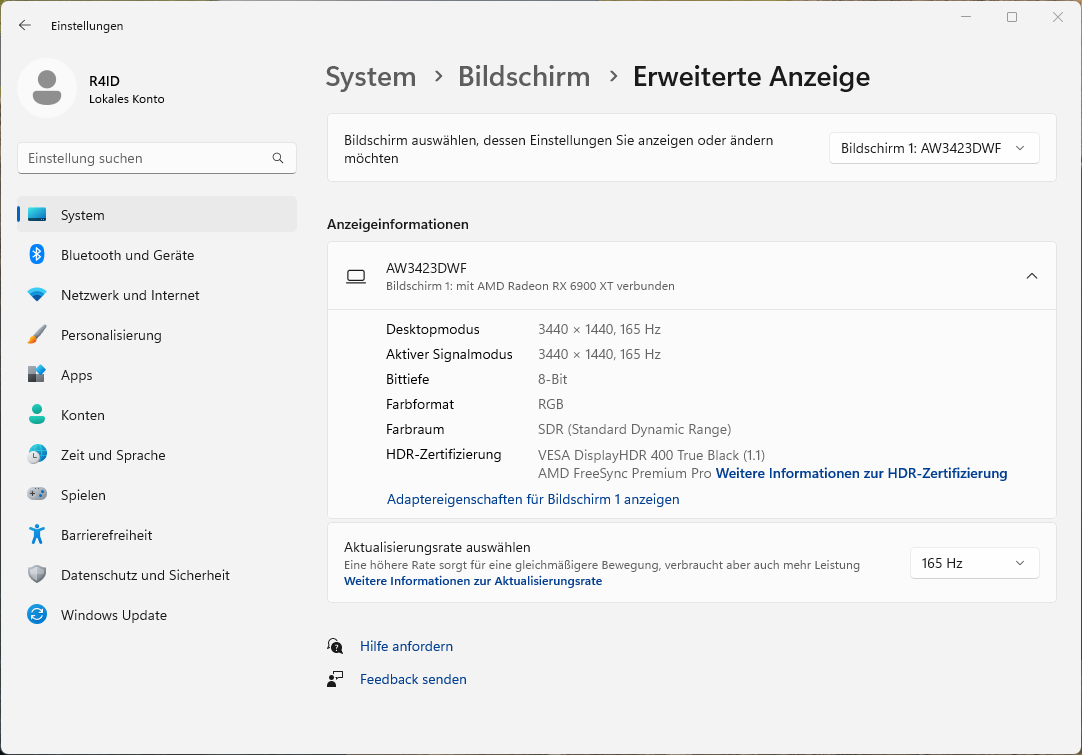This screenshot has width=1082, height=755.
Task: Open the 165 Hz refresh rate dropdown
Action: point(973,563)
